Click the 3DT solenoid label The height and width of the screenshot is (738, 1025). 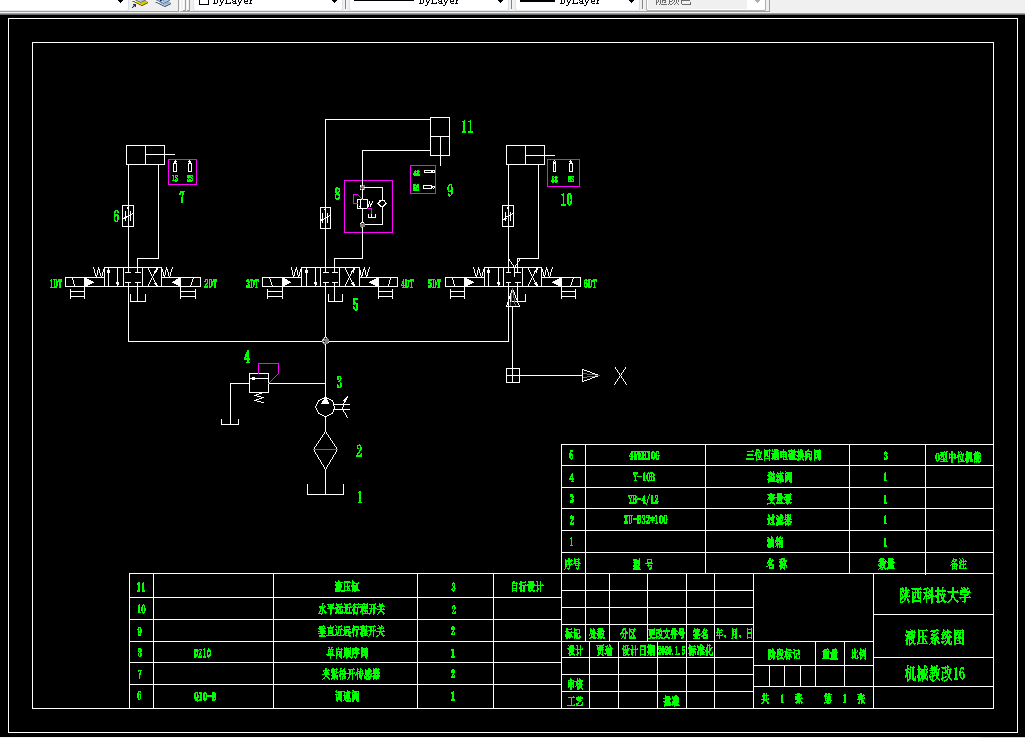[252, 284]
